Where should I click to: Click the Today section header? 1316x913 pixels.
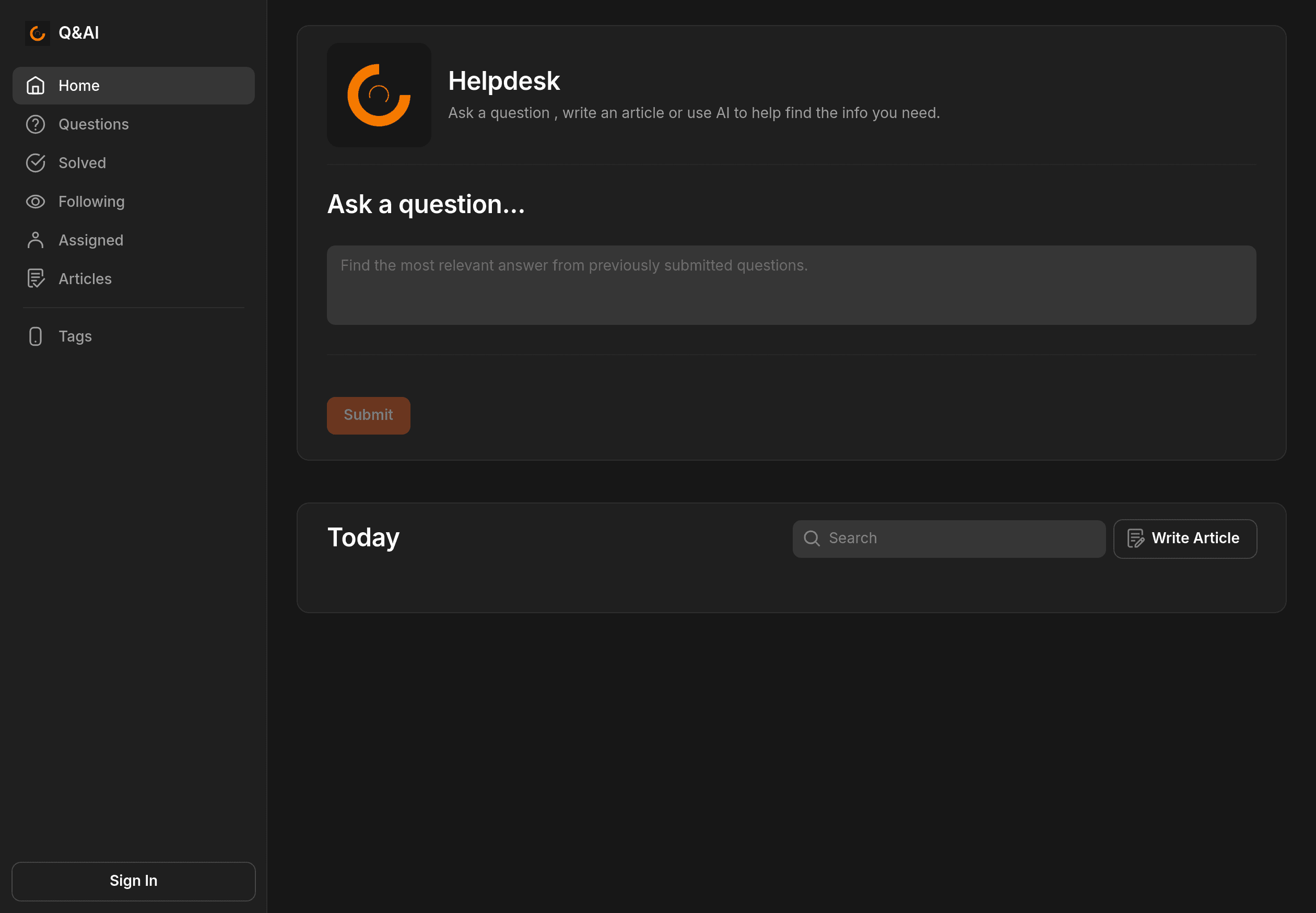click(363, 538)
